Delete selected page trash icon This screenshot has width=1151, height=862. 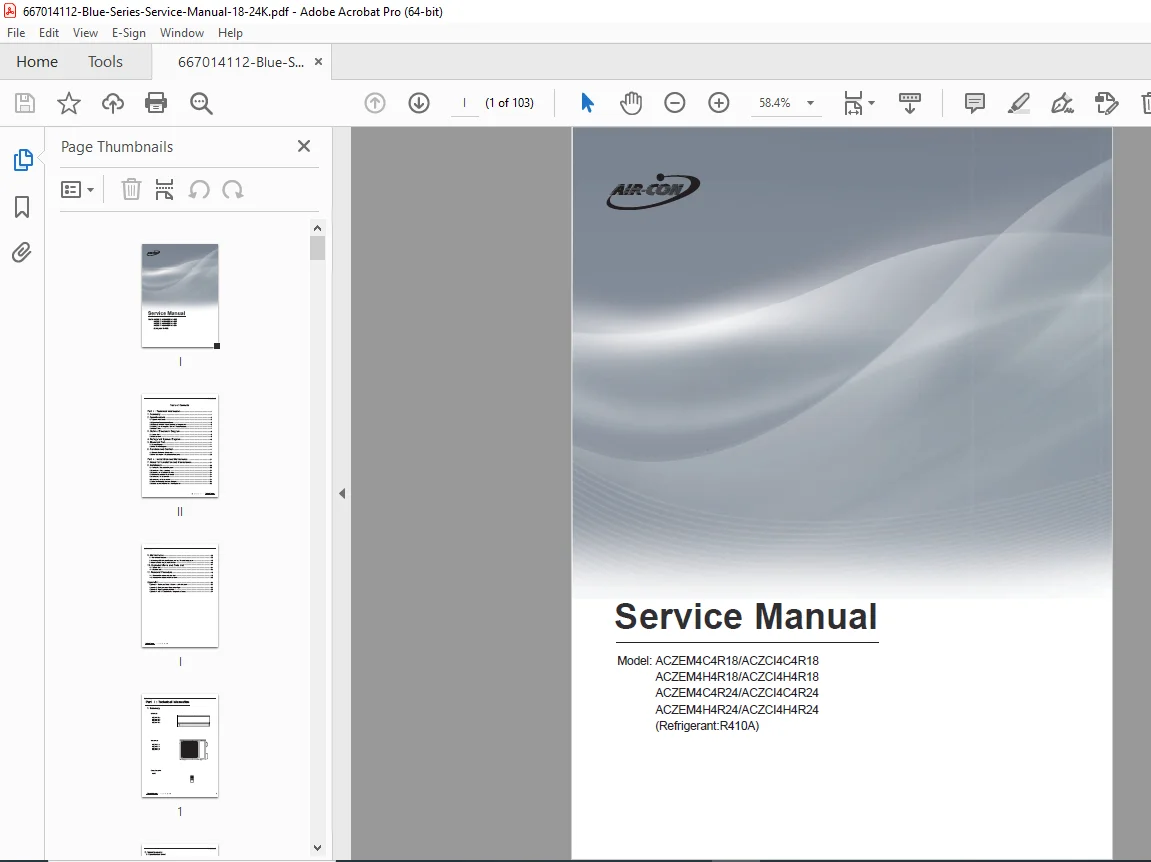131,190
